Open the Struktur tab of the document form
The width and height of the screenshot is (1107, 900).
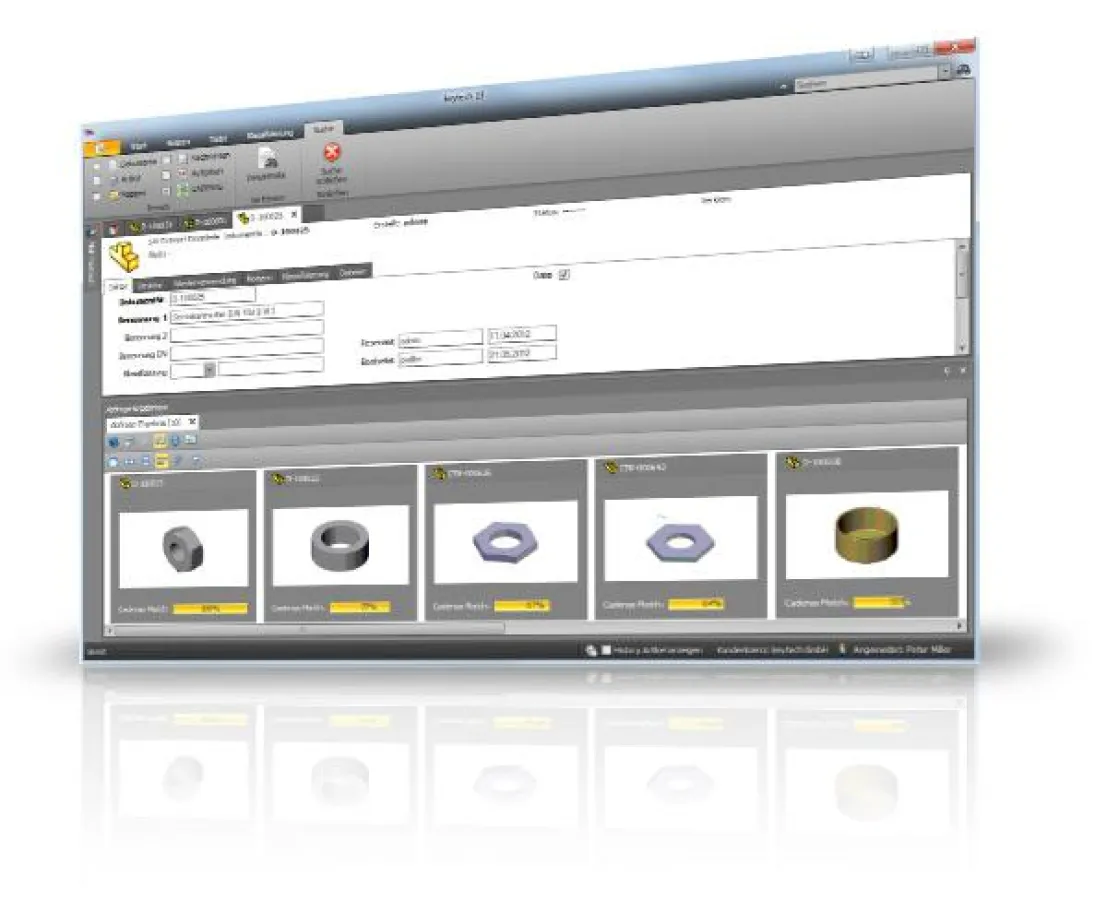pyautogui.click(x=149, y=281)
